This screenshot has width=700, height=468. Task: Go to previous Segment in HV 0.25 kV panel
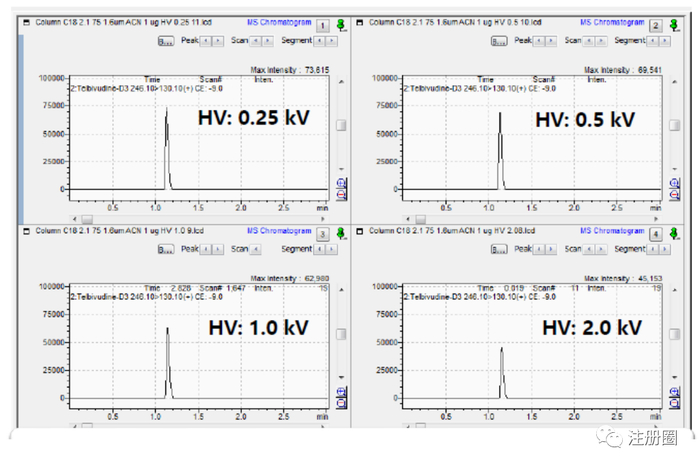pos(320,41)
